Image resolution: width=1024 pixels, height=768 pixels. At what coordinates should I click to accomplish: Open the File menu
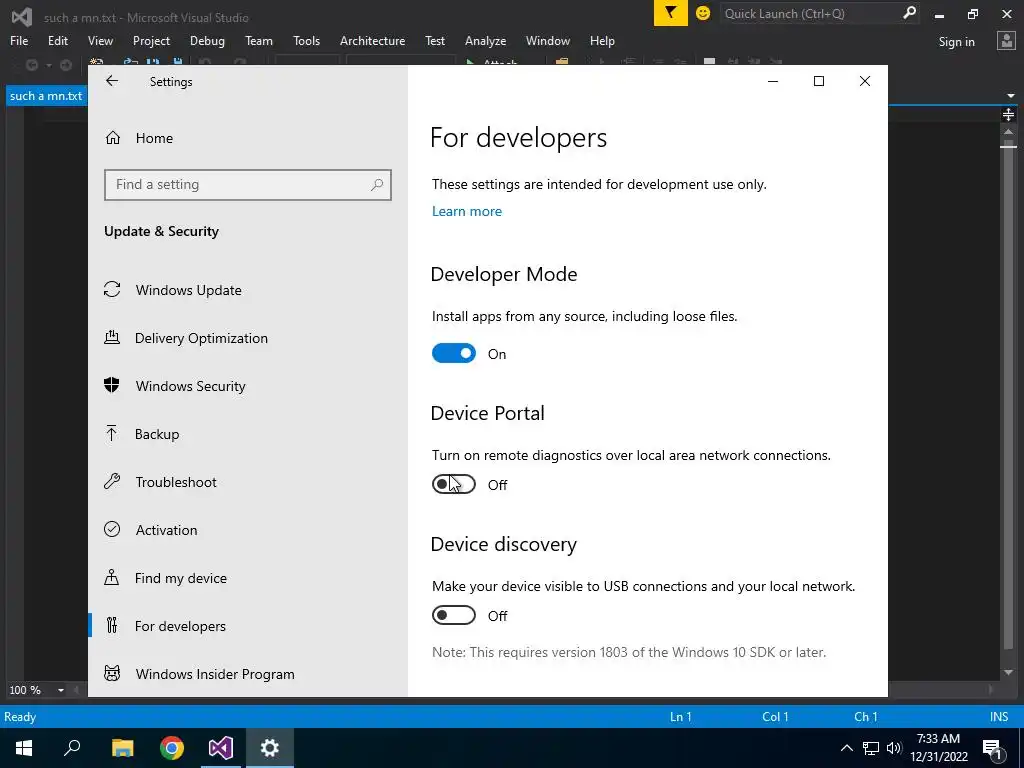(x=19, y=40)
